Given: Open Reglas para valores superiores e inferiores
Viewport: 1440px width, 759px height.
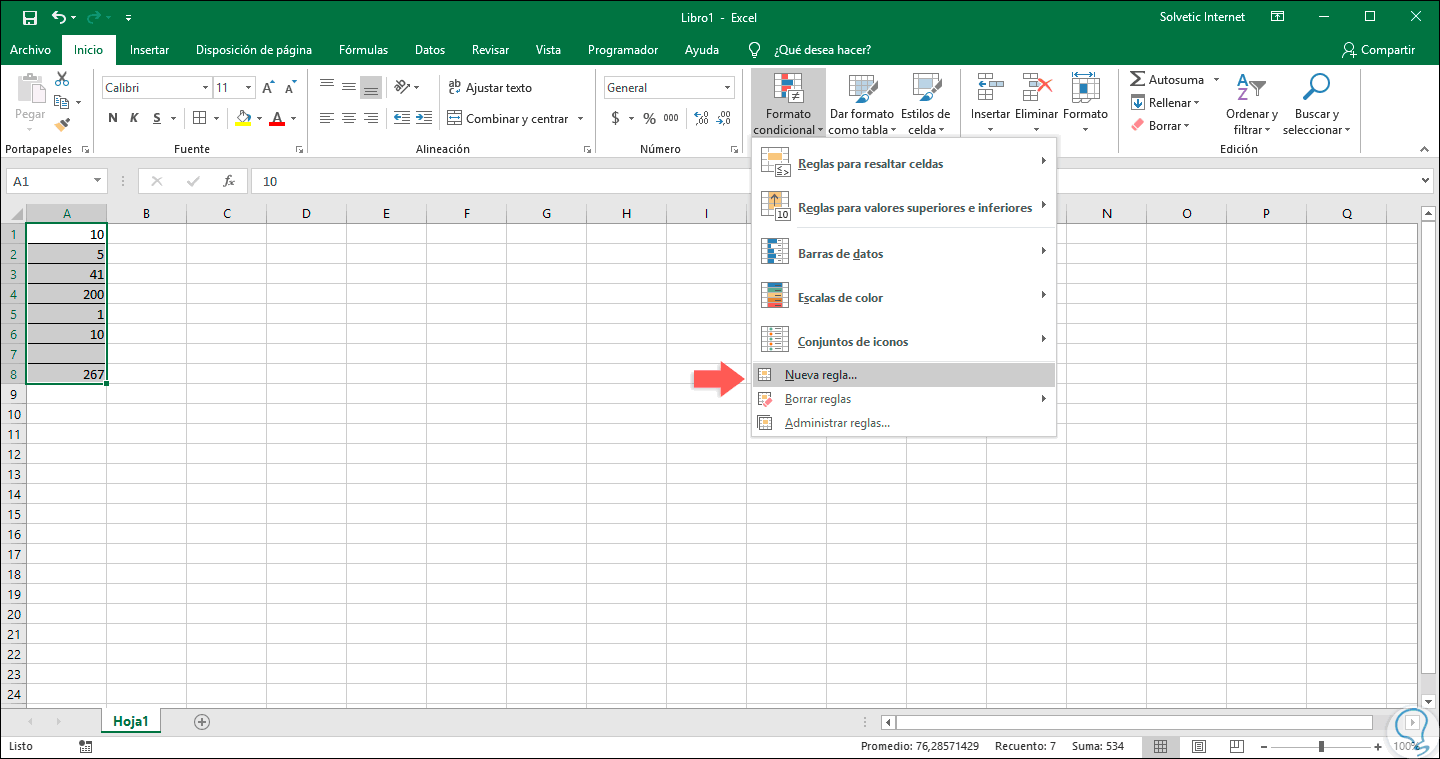Looking at the screenshot, I should click(x=903, y=207).
